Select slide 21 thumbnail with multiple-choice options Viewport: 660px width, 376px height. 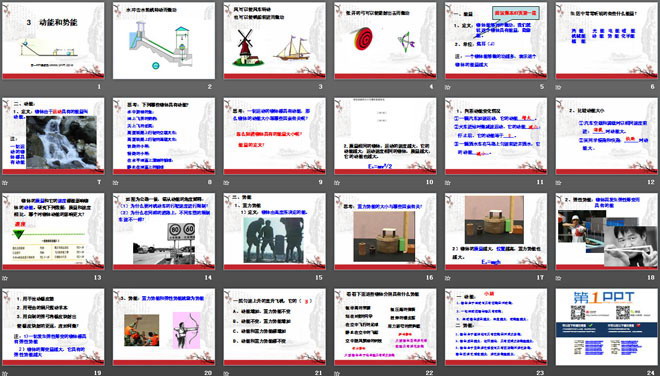(274, 327)
